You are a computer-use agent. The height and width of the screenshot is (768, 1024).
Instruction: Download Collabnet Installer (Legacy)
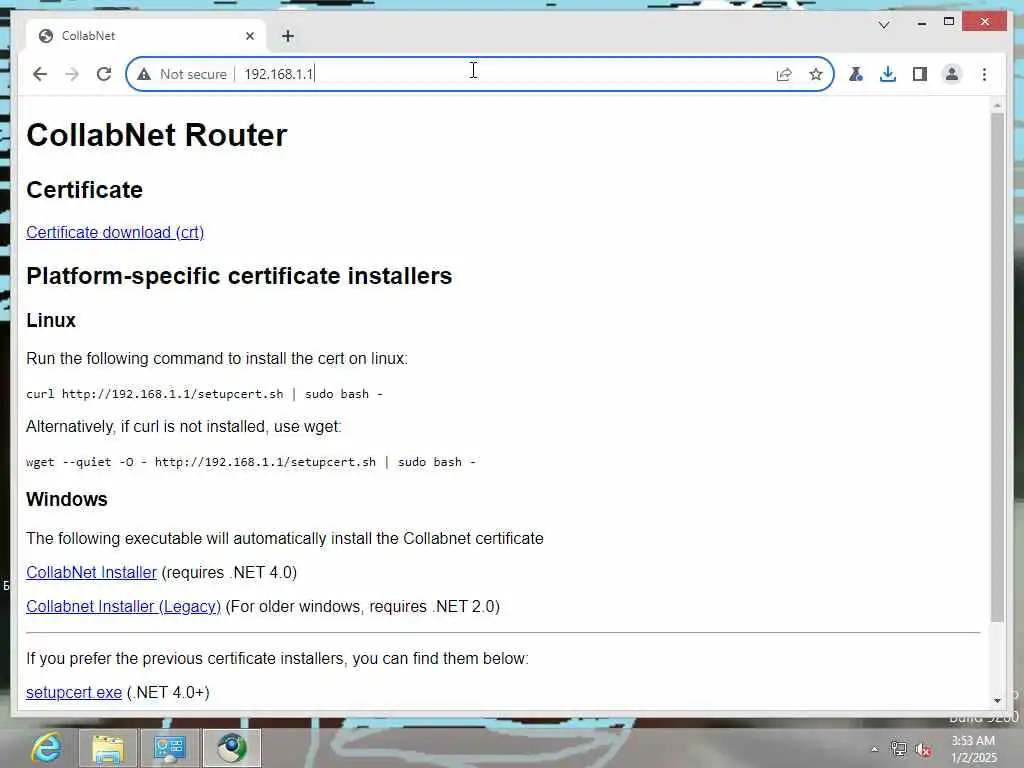point(123,606)
